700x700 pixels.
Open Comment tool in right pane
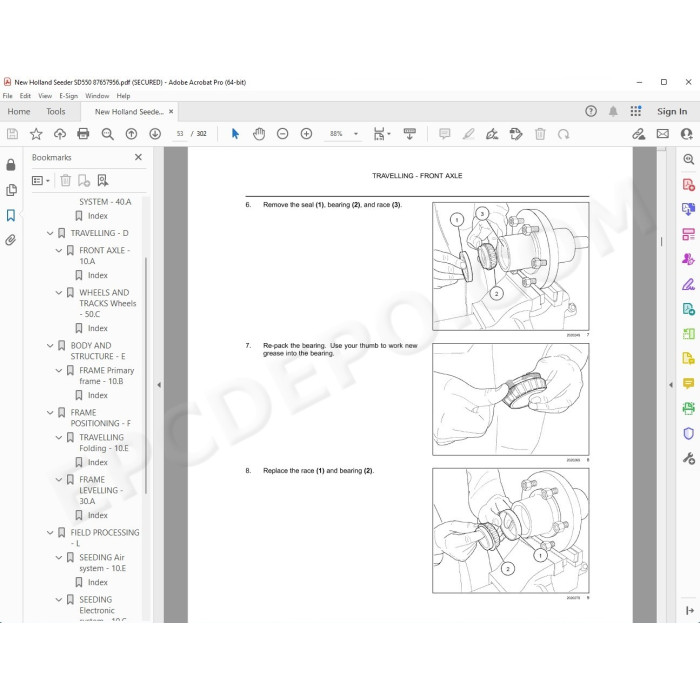pyautogui.click(x=688, y=383)
